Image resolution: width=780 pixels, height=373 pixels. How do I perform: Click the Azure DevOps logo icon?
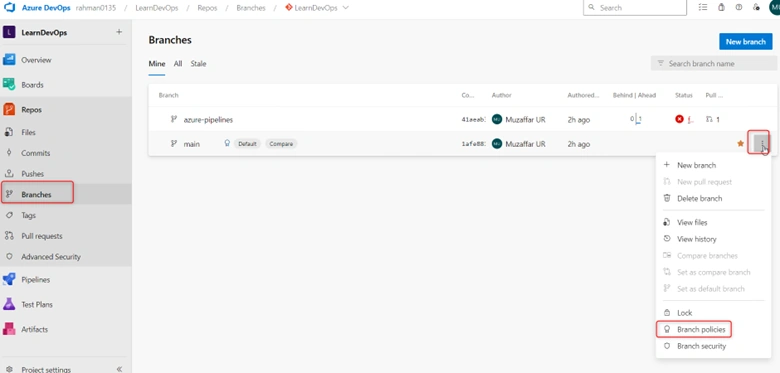tap(9, 8)
